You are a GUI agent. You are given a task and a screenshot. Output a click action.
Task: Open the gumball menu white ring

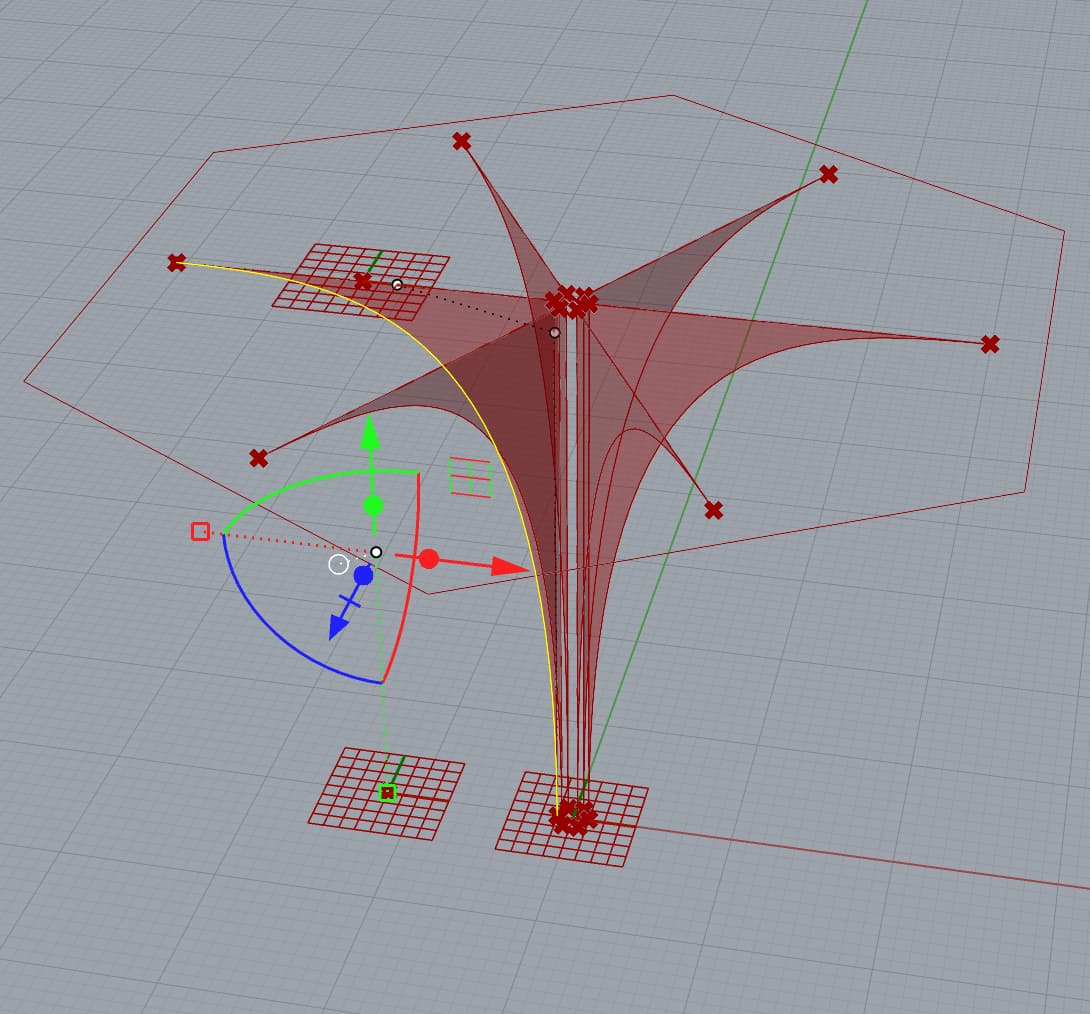(x=339, y=564)
